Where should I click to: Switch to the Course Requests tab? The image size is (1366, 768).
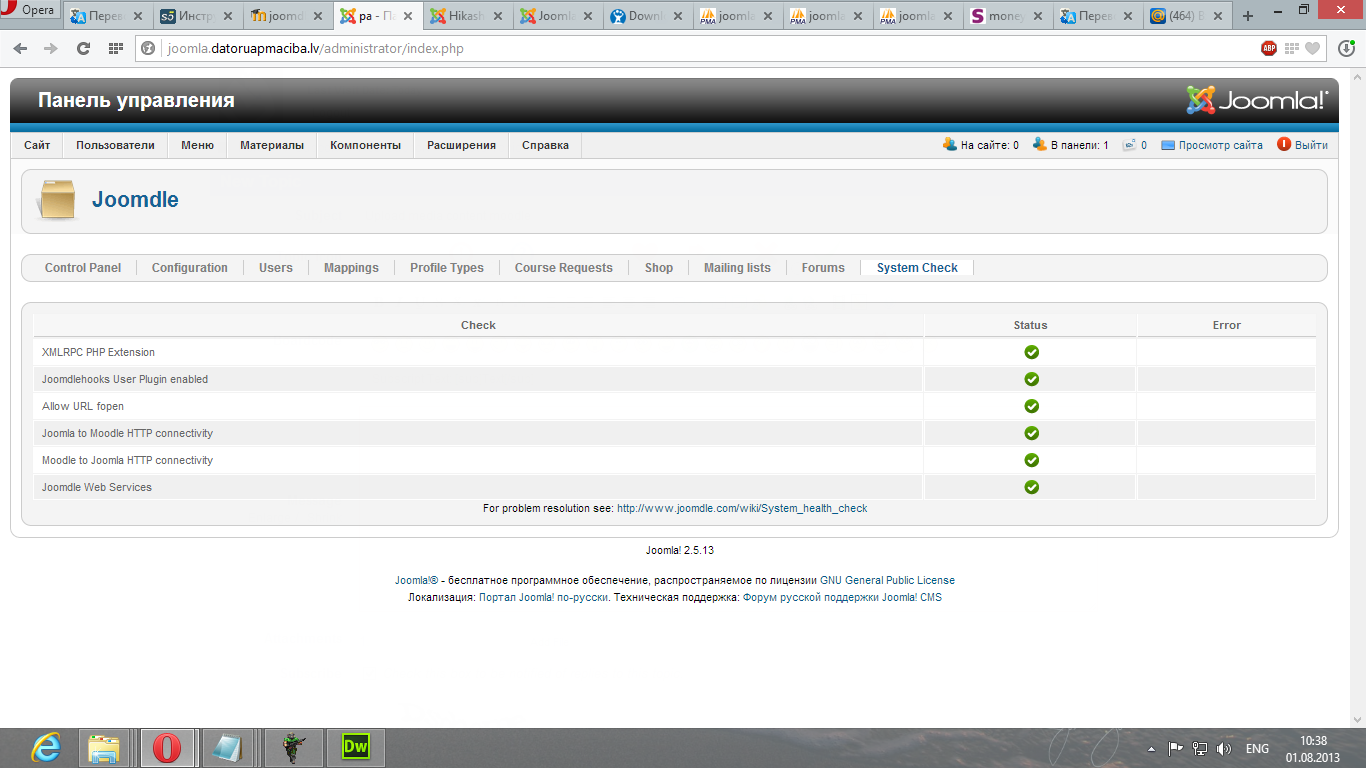tap(563, 268)
